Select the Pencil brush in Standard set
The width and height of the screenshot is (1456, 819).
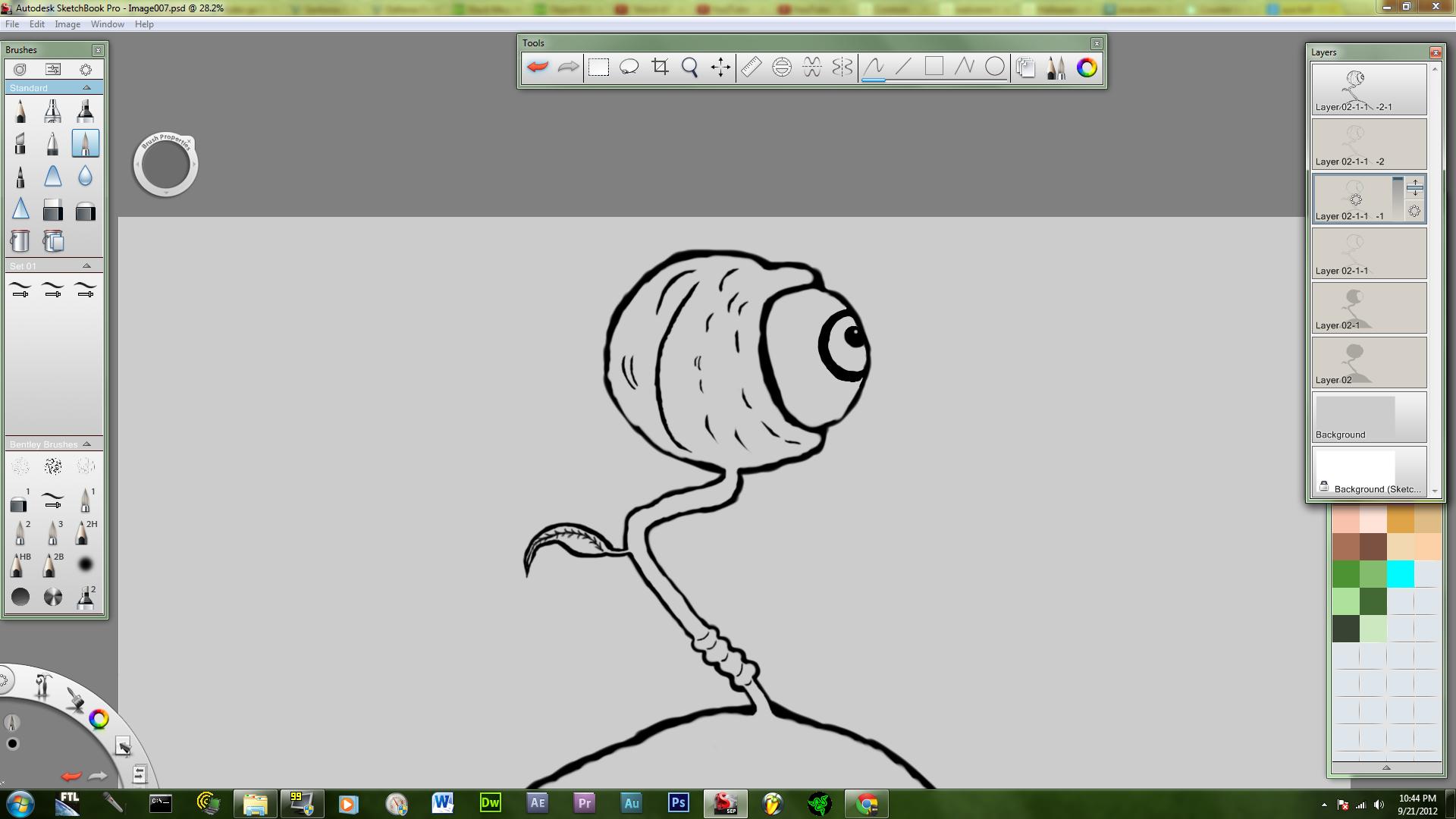point(20,111)
